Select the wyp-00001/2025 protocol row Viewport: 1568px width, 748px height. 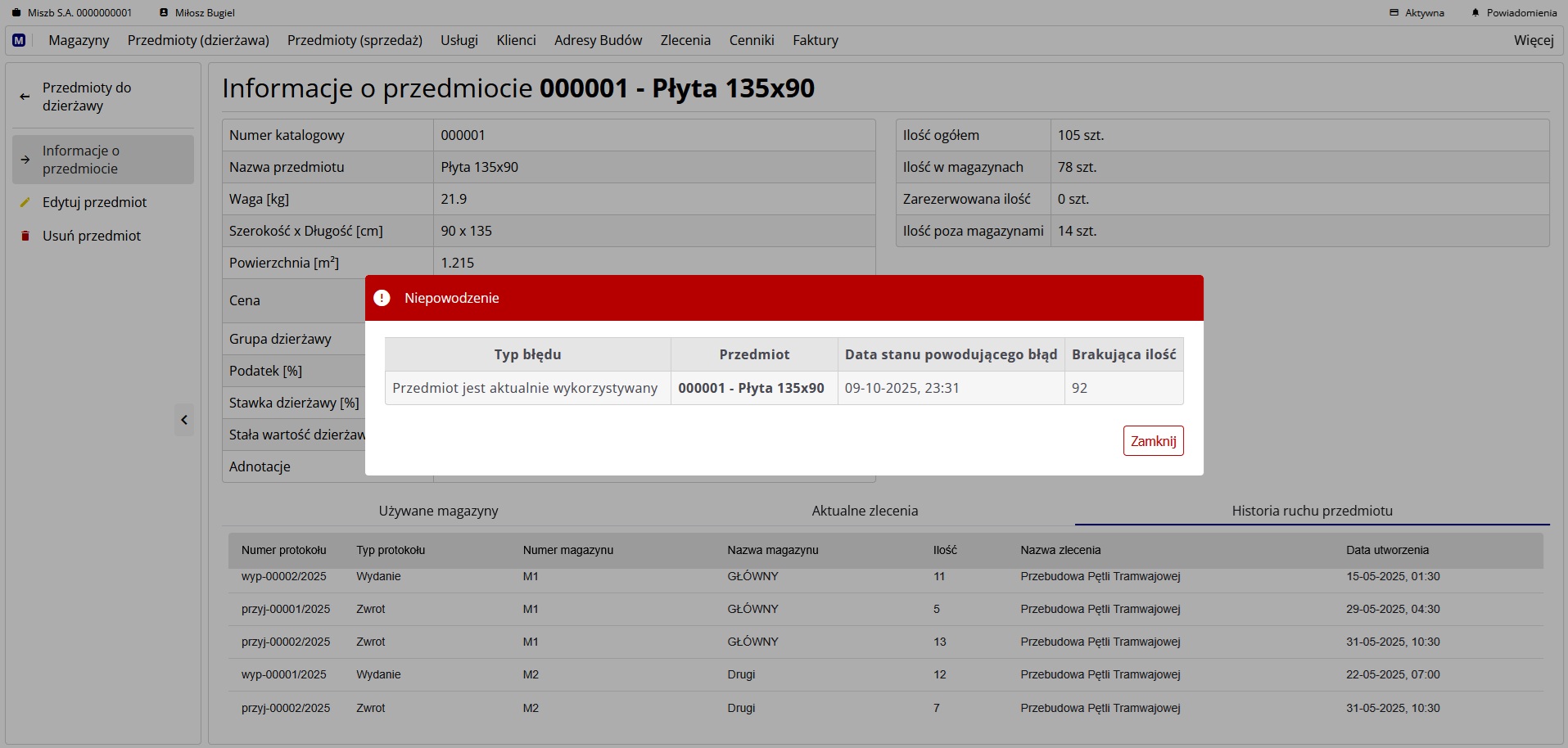[x=283, y=674]
